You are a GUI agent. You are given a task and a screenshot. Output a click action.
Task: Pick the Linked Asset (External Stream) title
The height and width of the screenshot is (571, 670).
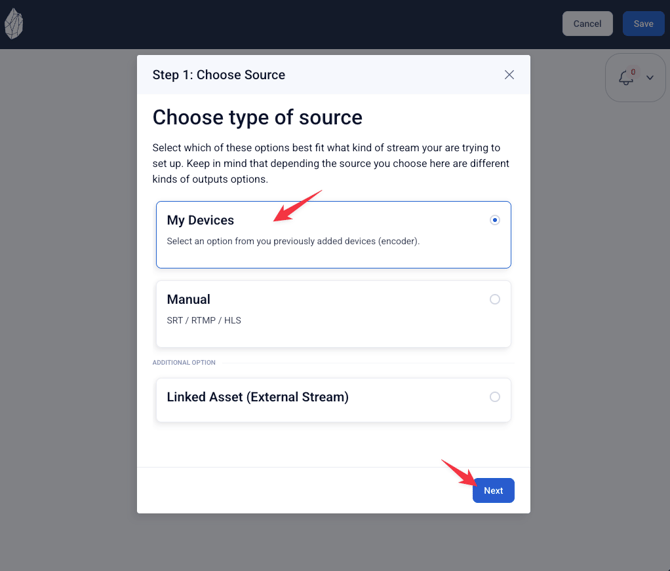click(x=257, y=397)
